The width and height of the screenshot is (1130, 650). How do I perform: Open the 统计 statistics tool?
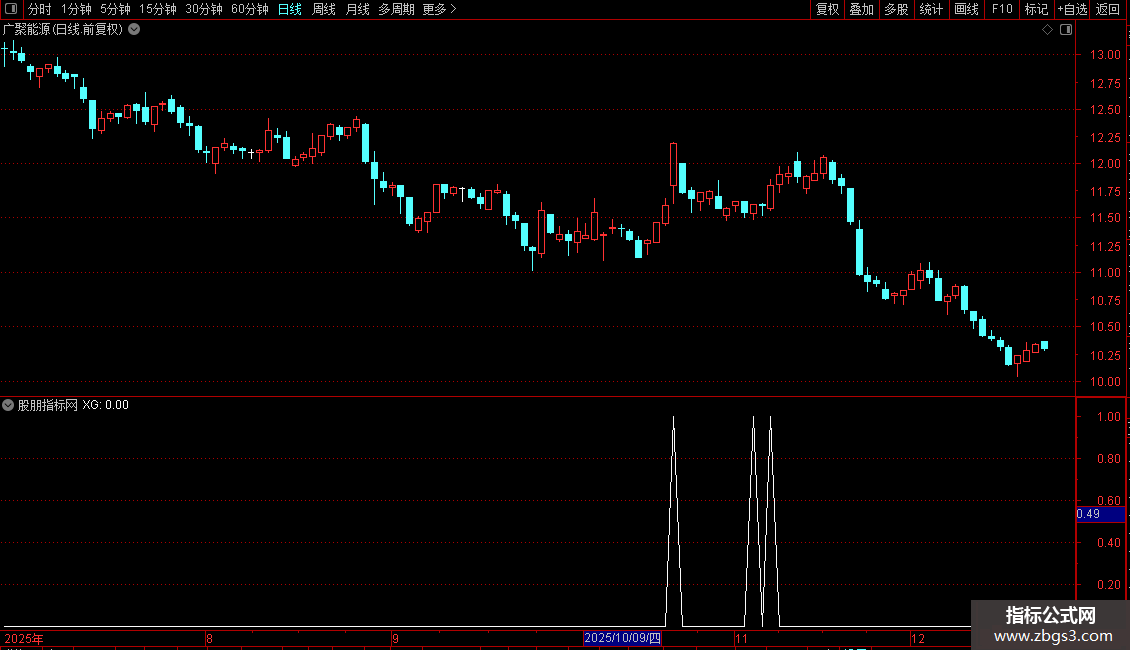pyautogui.click(x=931, y=9)
